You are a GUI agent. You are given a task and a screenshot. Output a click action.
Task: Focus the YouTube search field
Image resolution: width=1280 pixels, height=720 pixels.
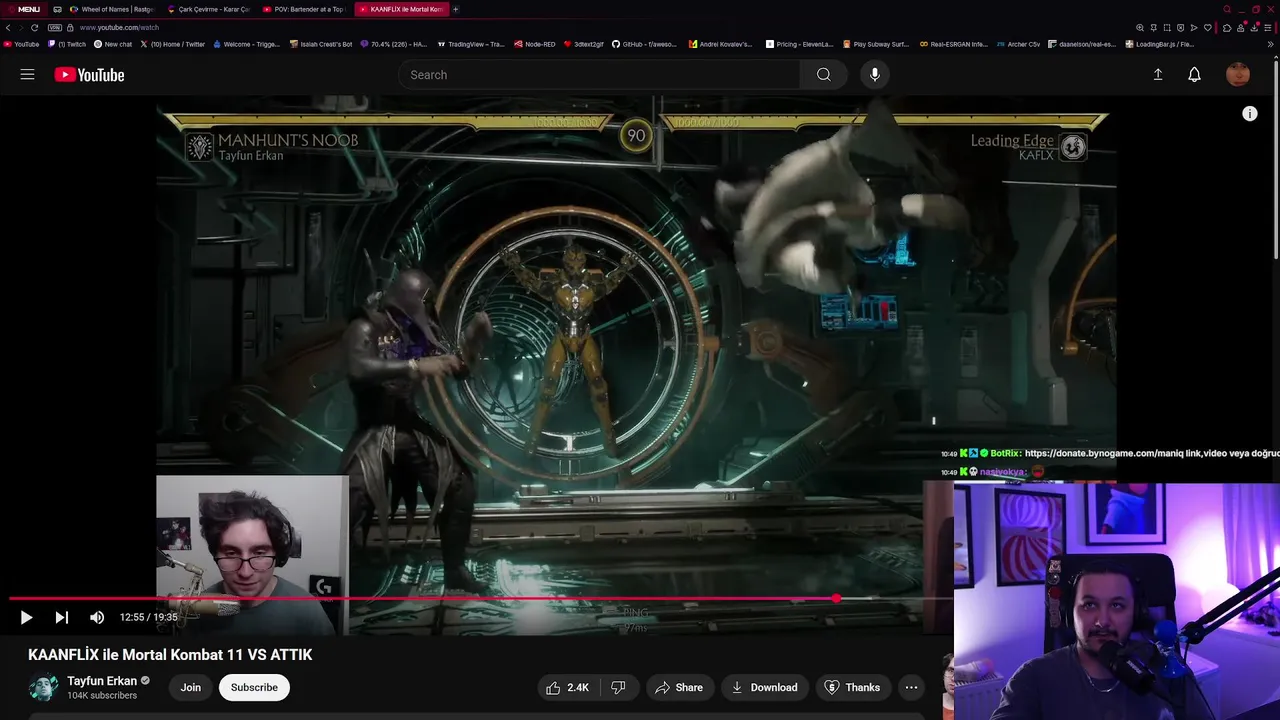(x=600, y=75)
